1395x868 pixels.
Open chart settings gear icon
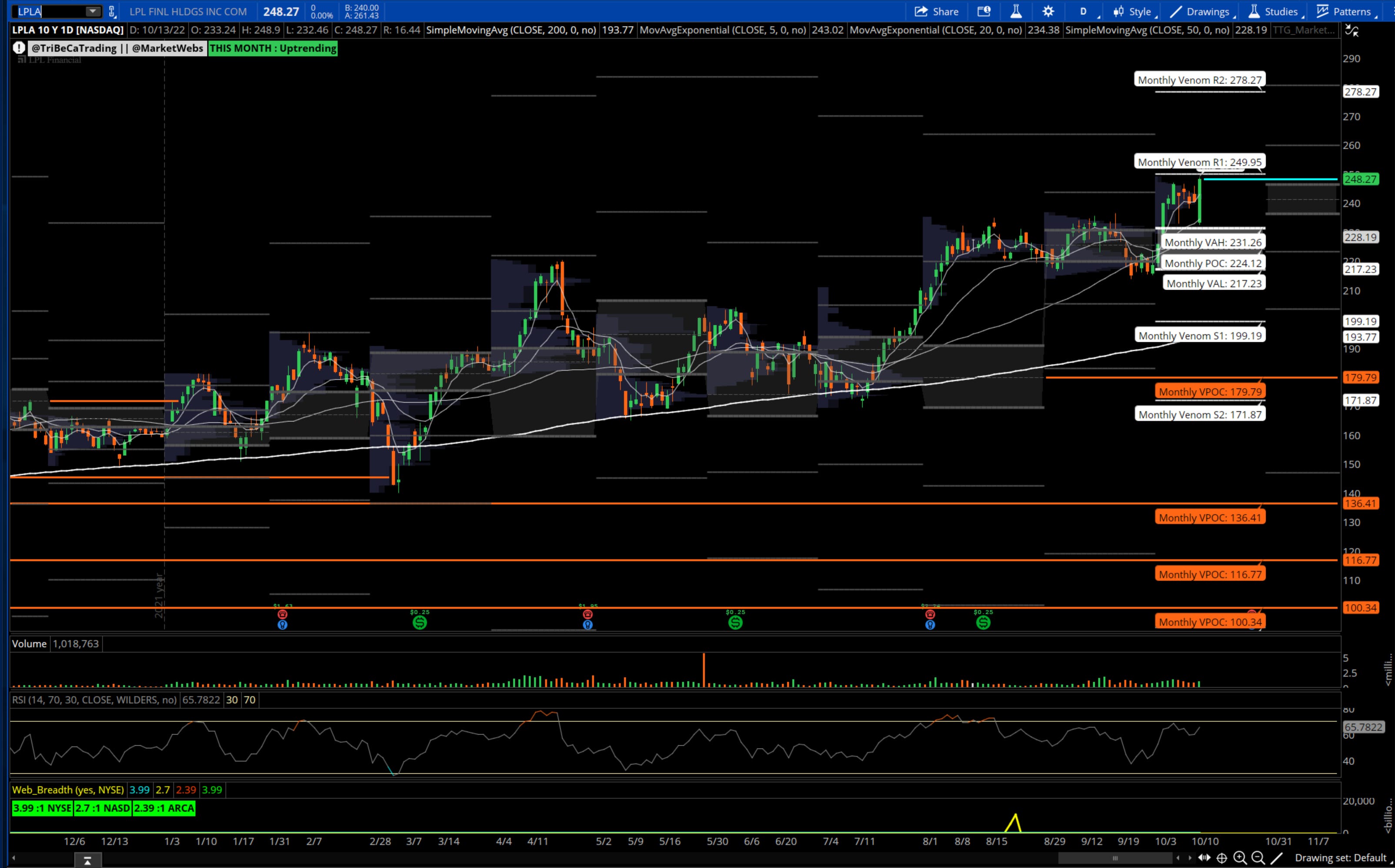click(1048, 11)
